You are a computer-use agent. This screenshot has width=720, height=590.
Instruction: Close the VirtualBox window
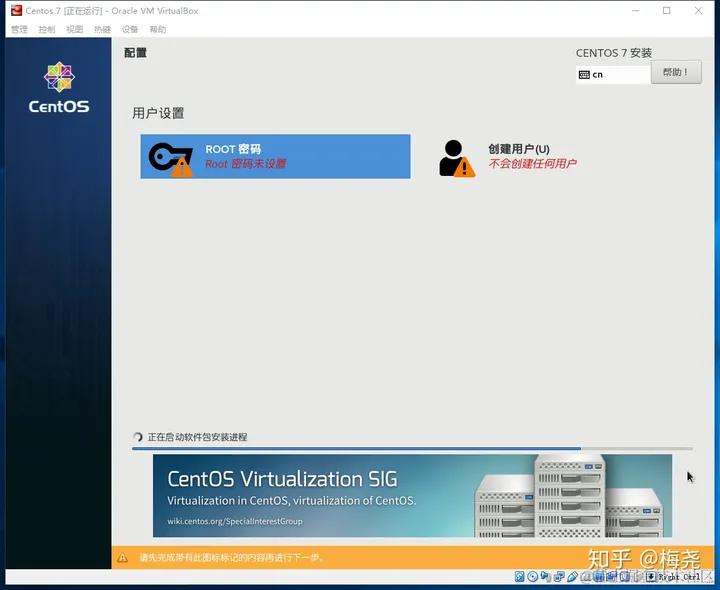698,11
